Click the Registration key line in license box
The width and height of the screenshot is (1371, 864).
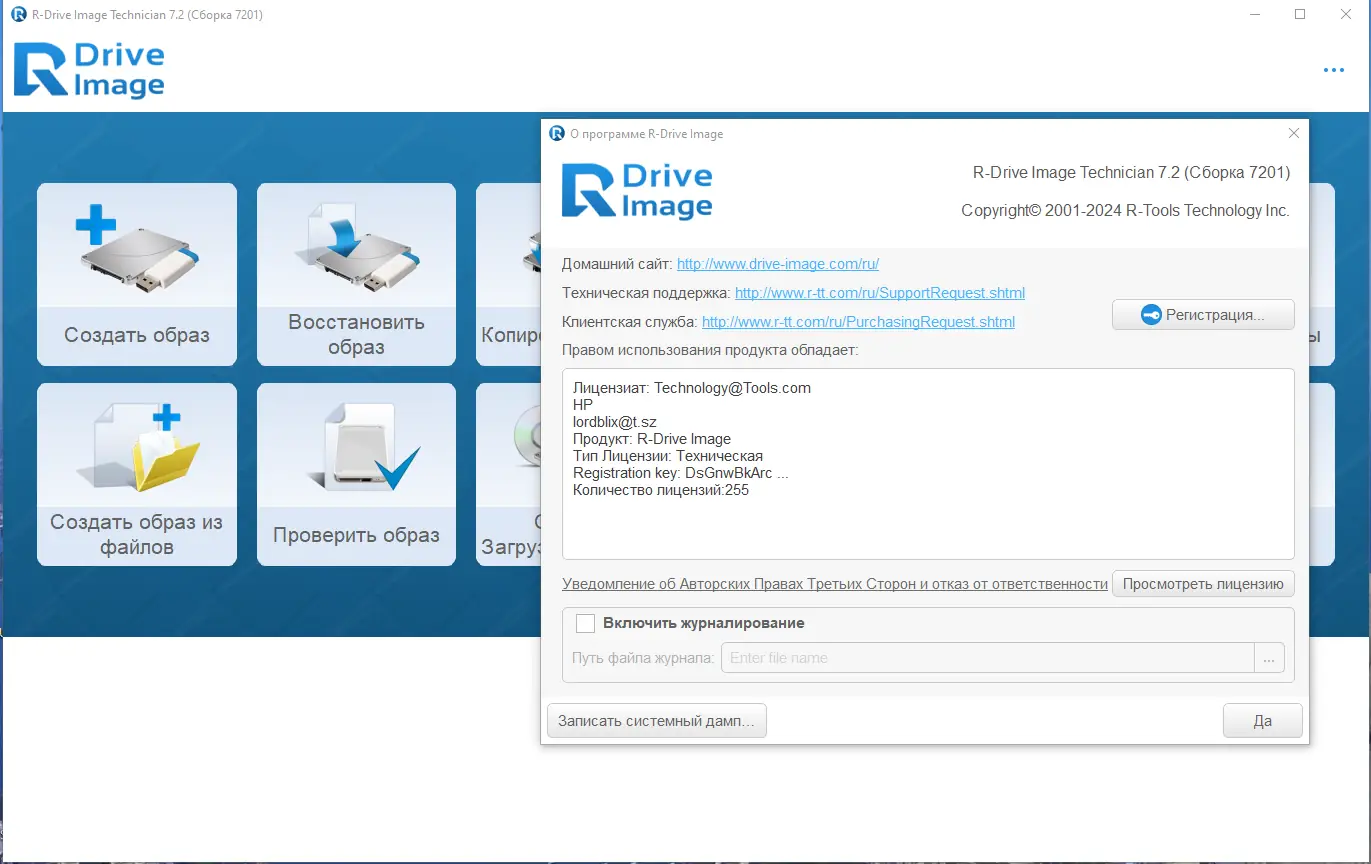click(x=681, y=473)
